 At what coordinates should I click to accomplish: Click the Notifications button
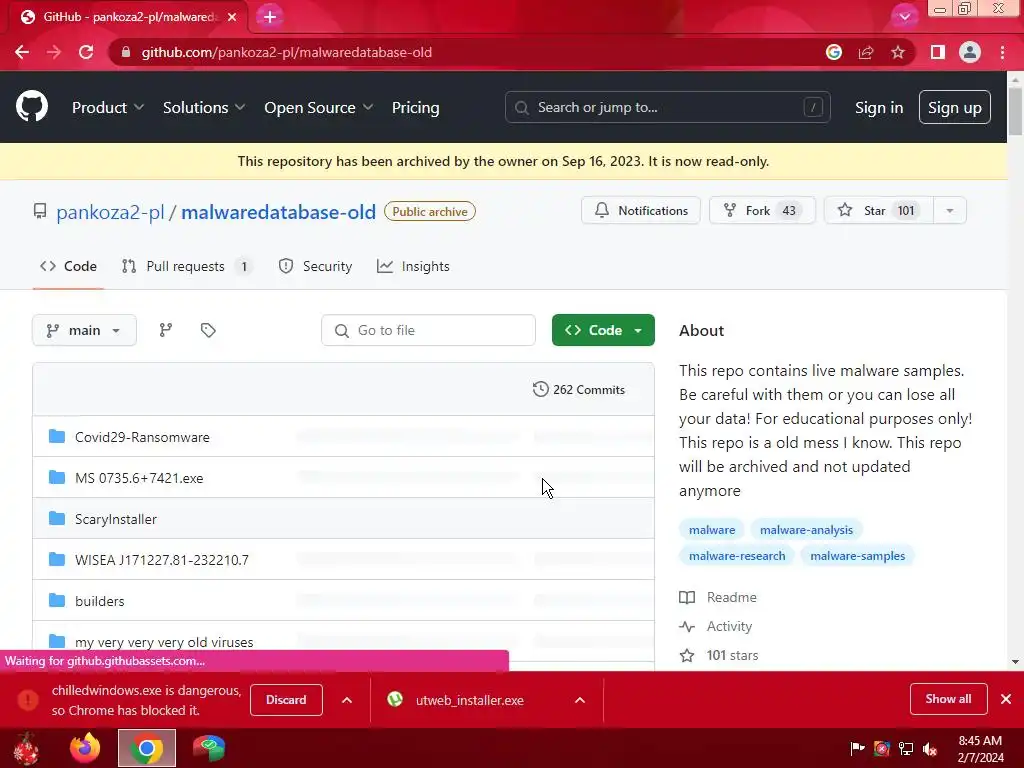641,210
